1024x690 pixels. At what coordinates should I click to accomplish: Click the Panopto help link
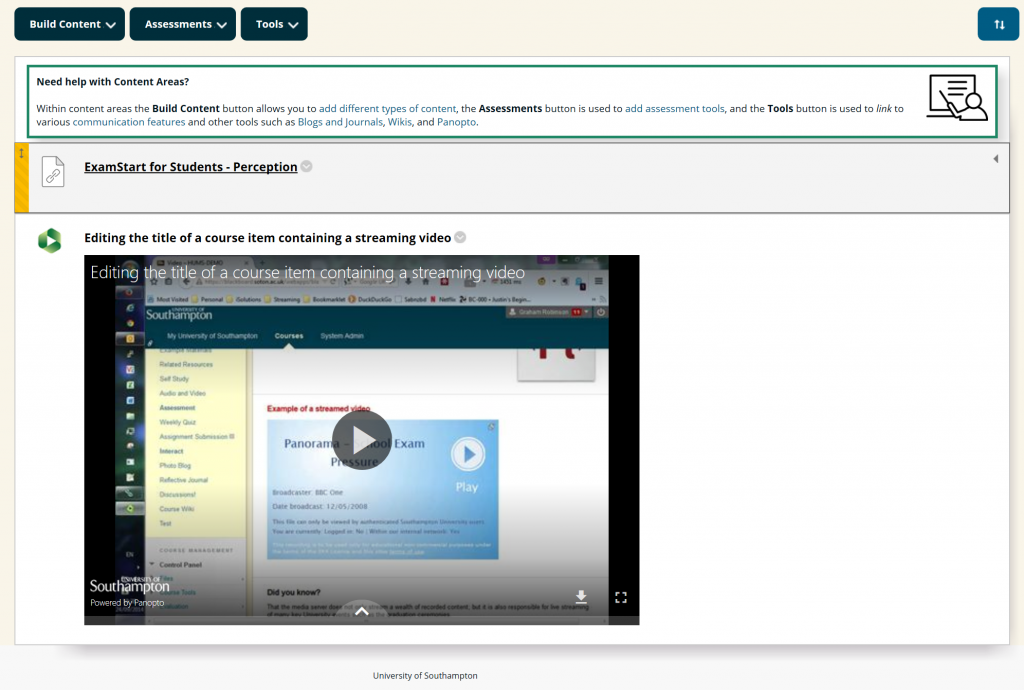tap(456, 122)
